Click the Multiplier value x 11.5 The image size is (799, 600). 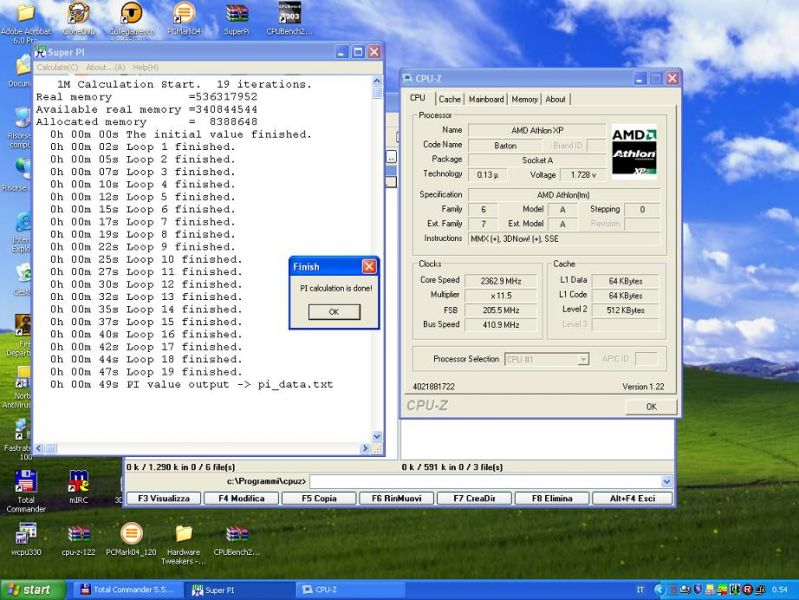[500, 296]
